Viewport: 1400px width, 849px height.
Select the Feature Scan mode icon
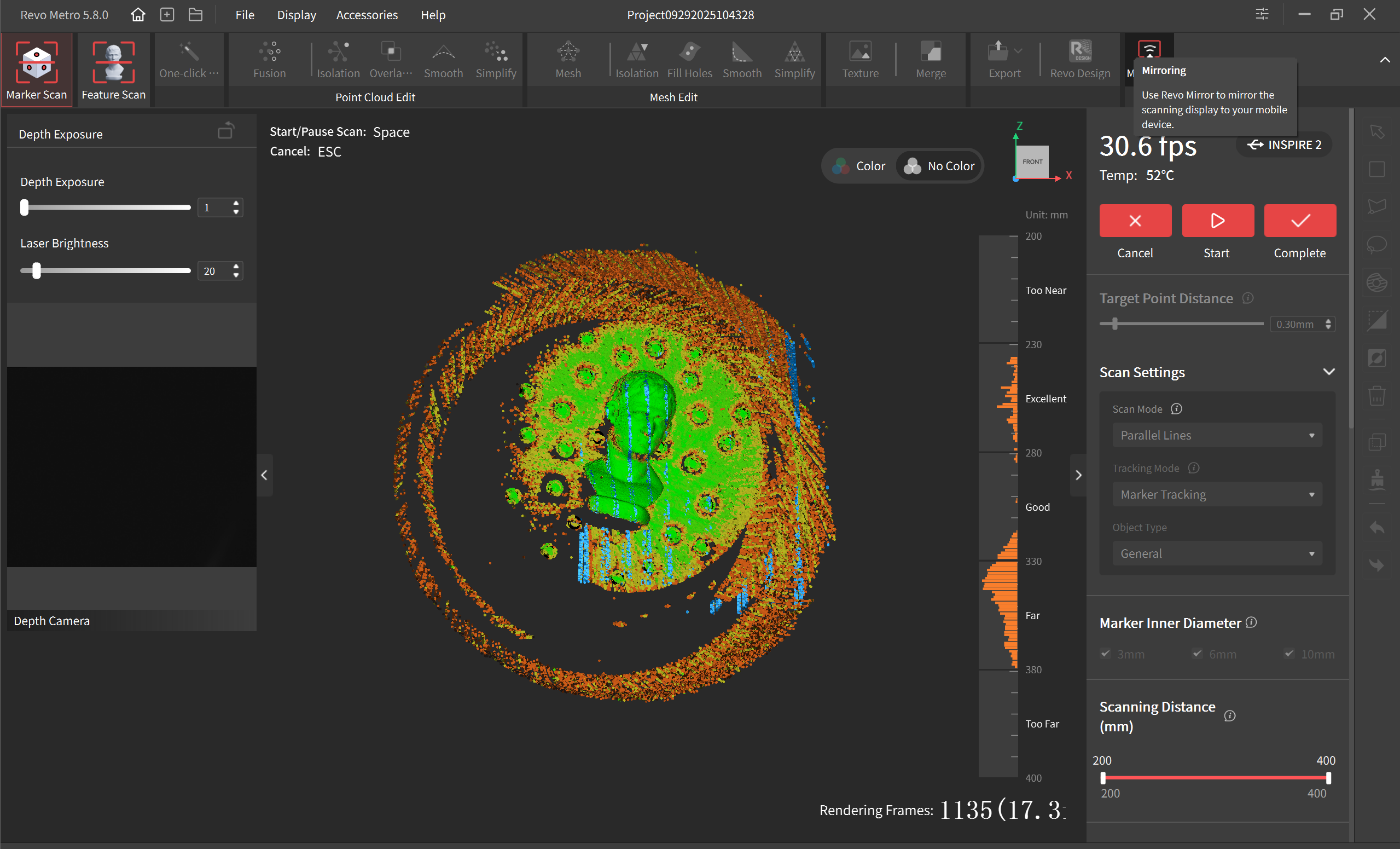pyautogui.click(x=113, y=62)
